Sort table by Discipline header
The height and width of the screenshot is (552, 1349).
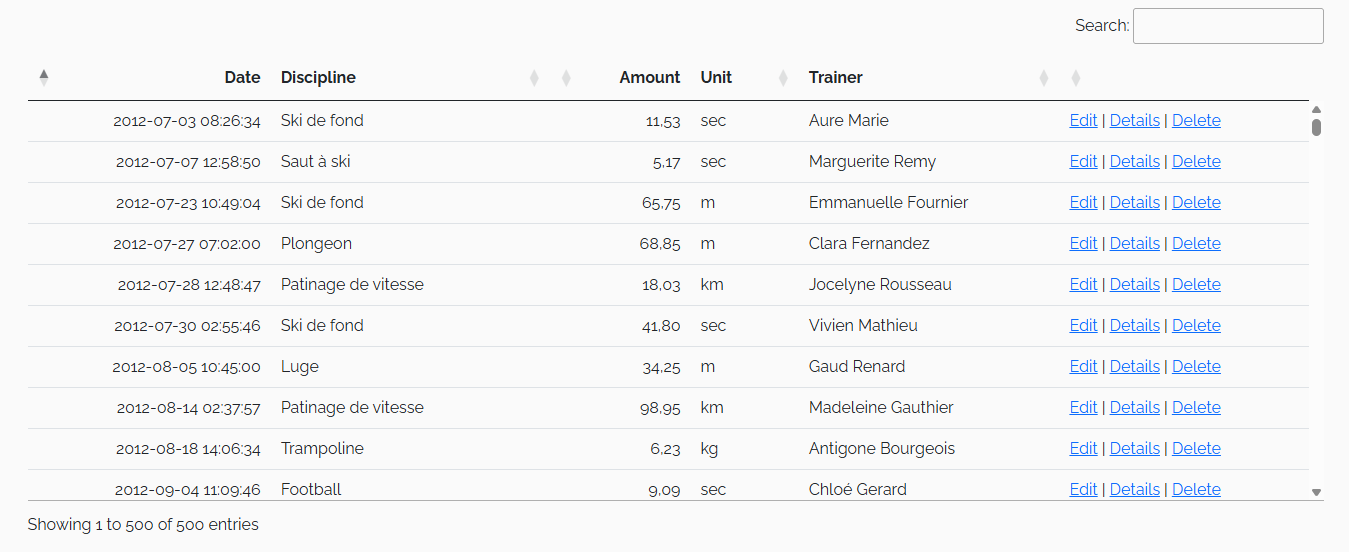(318, 77)
